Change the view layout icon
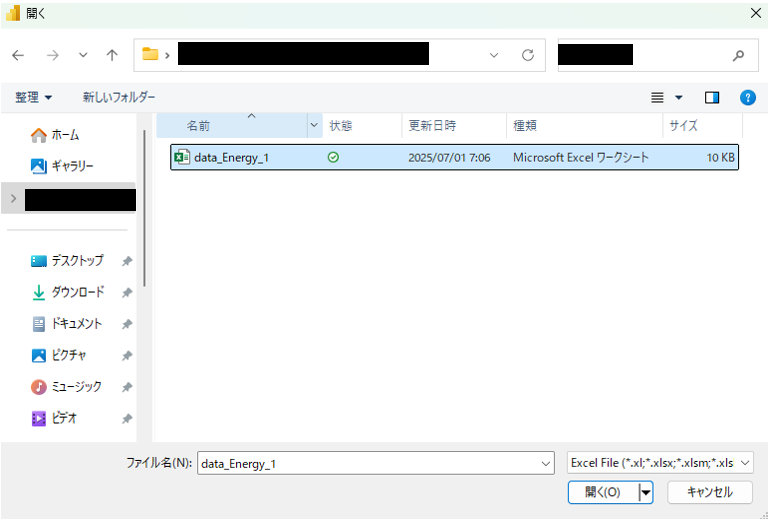 point(657,98)
